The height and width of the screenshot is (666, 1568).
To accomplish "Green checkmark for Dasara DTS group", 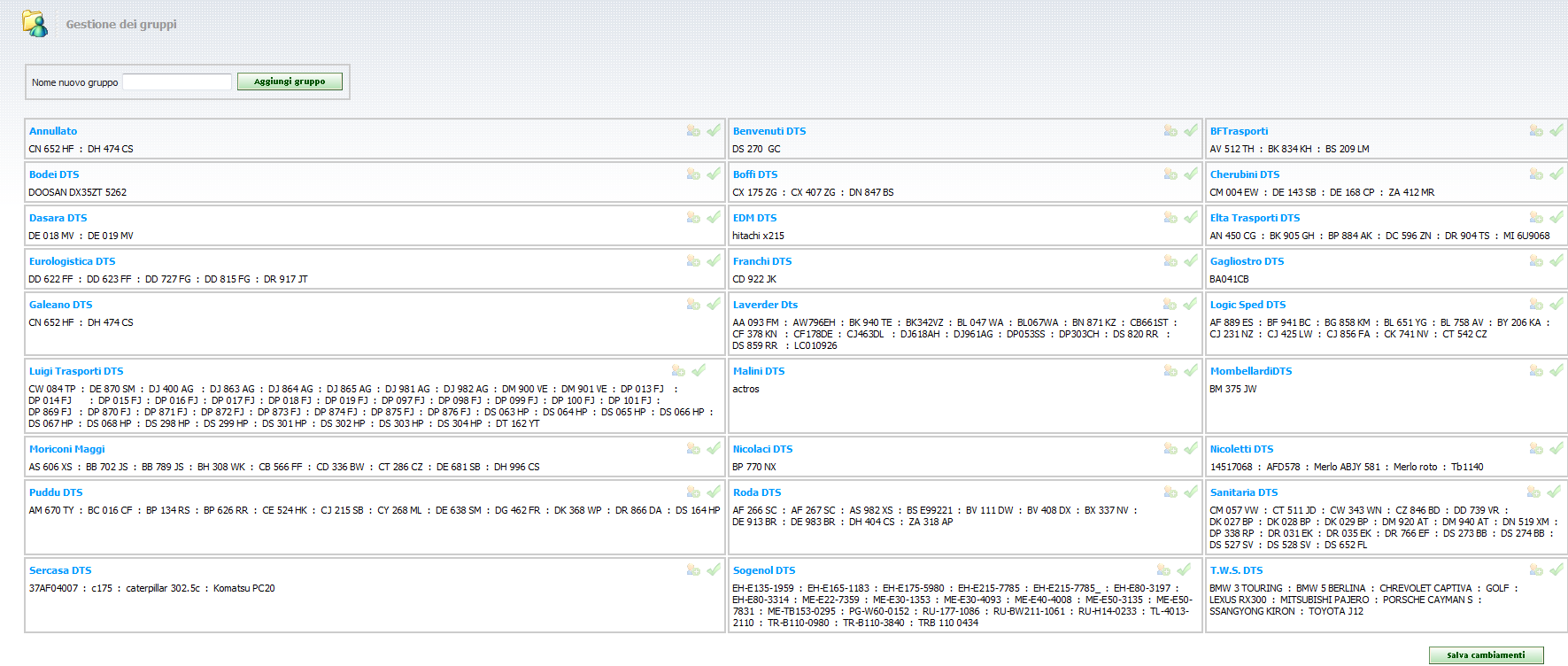I will [x=714, y=217].
